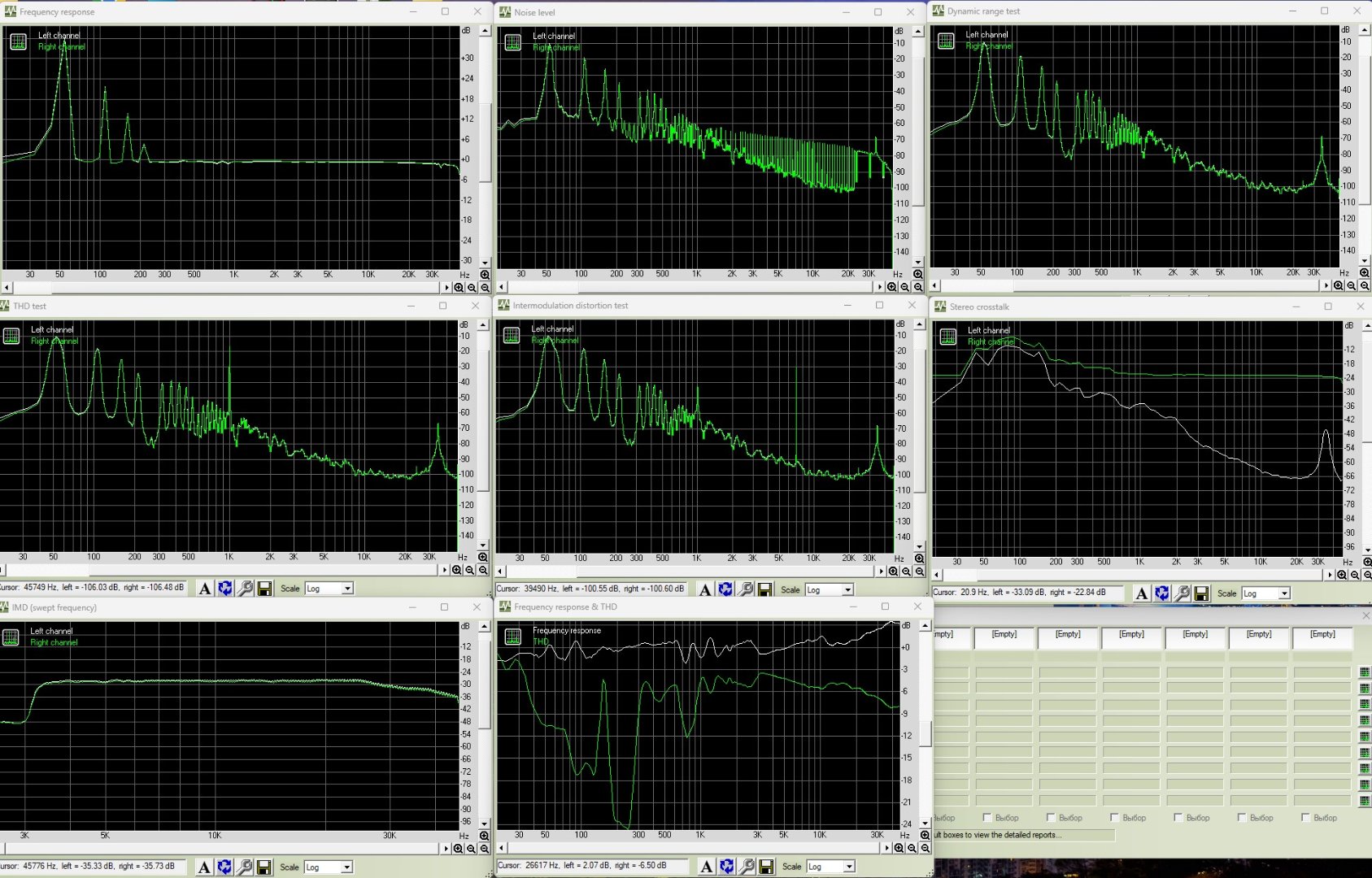The image size is (1372, 878).
Task: Click save icon in THD test window
Action: pyautogui.click(x=264, y=589)
